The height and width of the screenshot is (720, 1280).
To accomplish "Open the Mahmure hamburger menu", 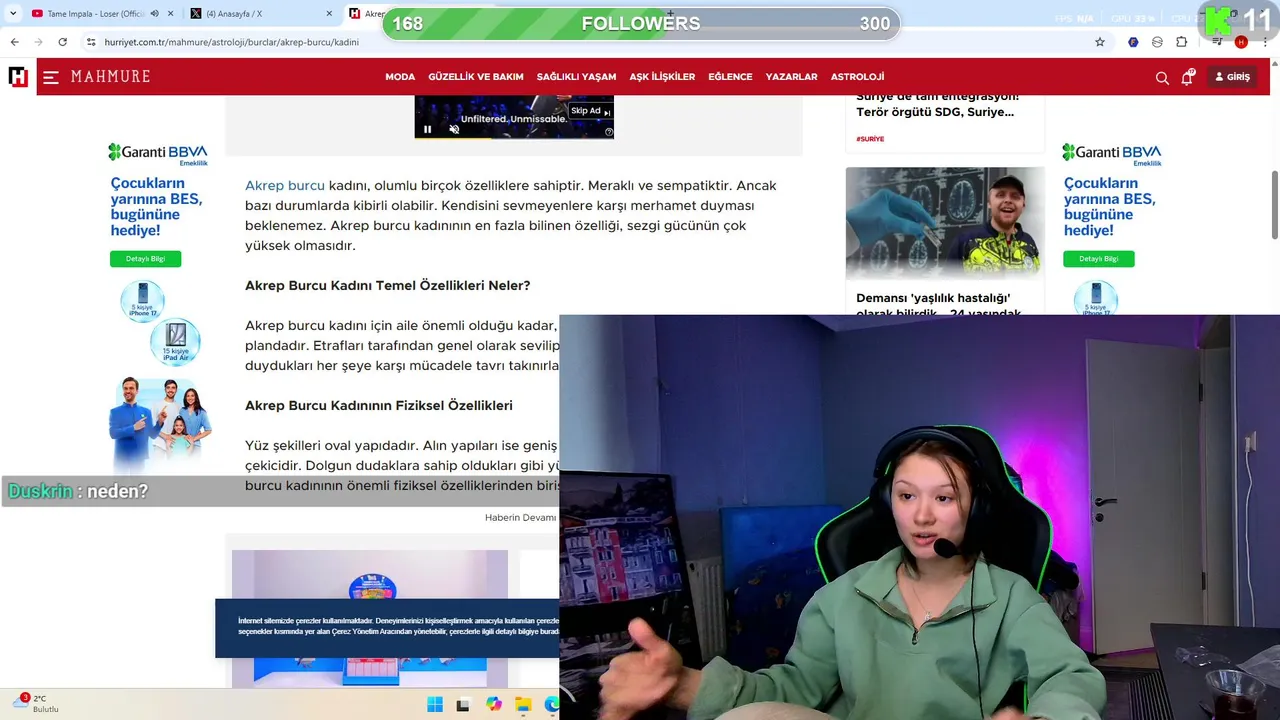I will pos(51,77).
